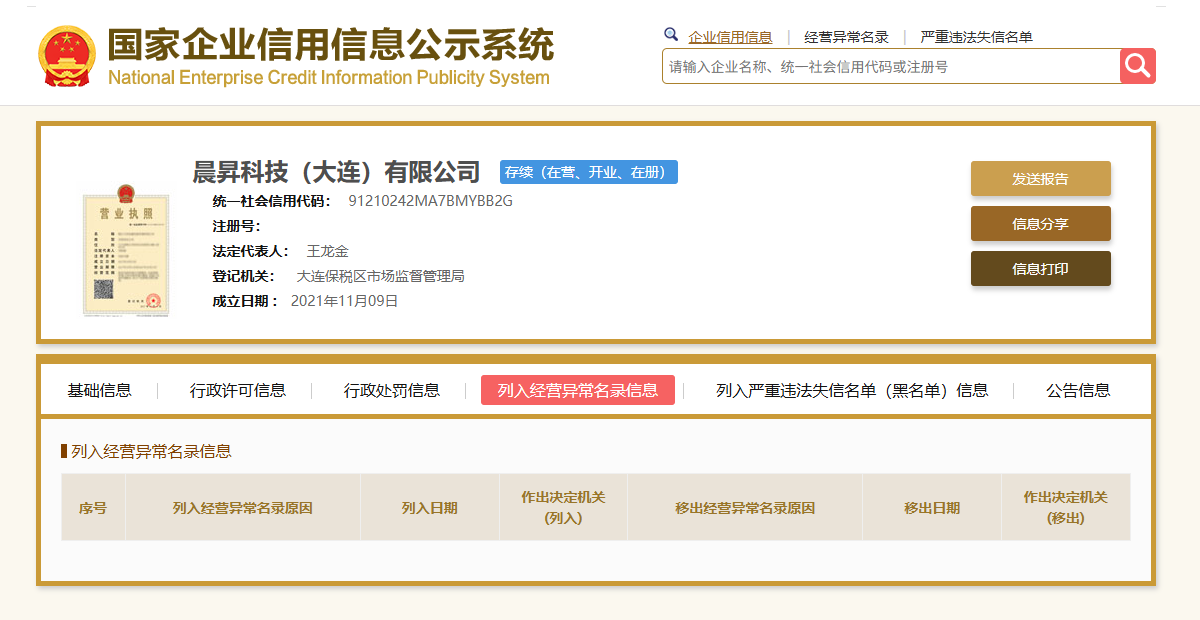Click the 移出日期 column header

coord(932,508)
